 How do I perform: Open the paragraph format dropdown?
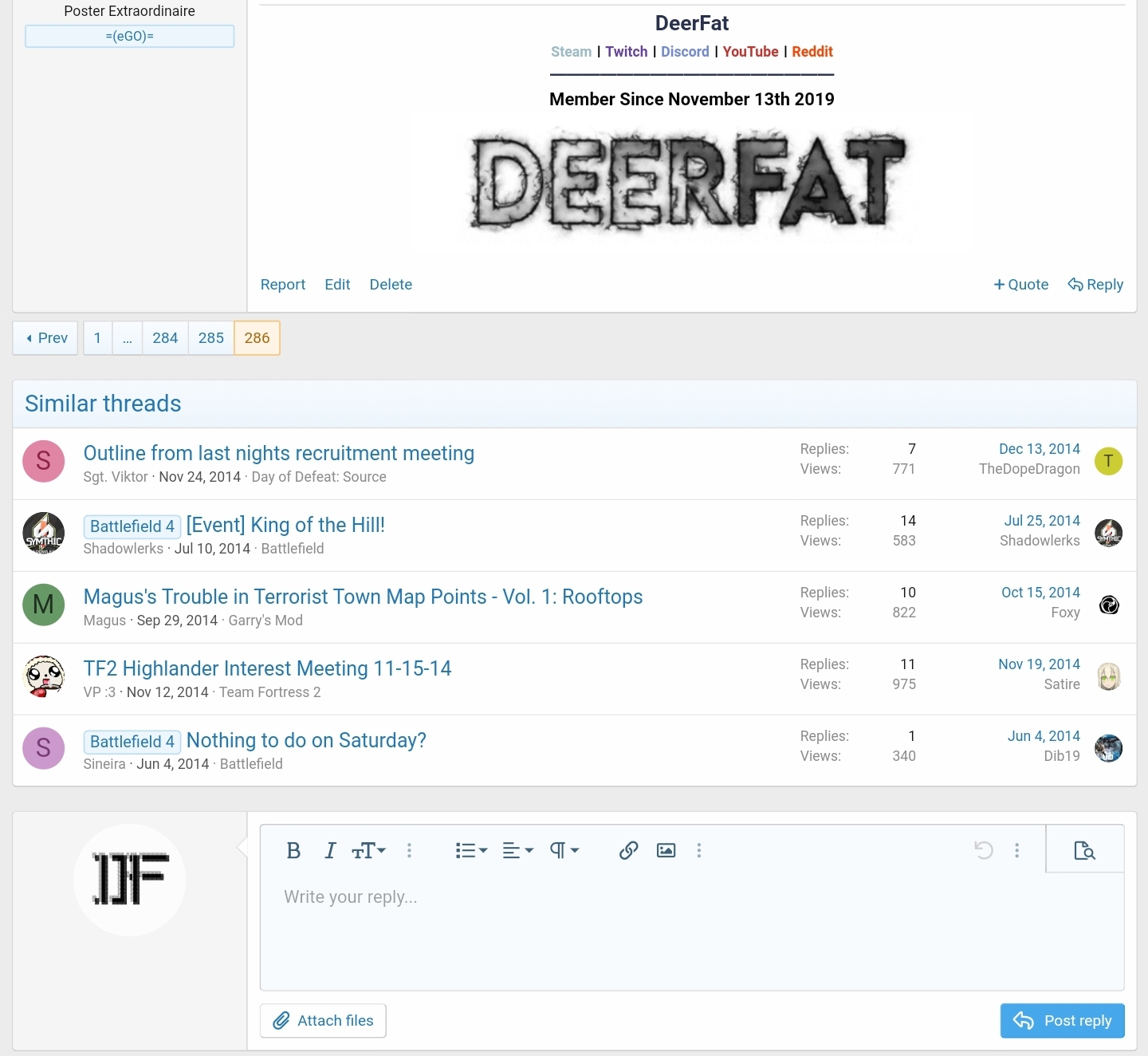564,850
